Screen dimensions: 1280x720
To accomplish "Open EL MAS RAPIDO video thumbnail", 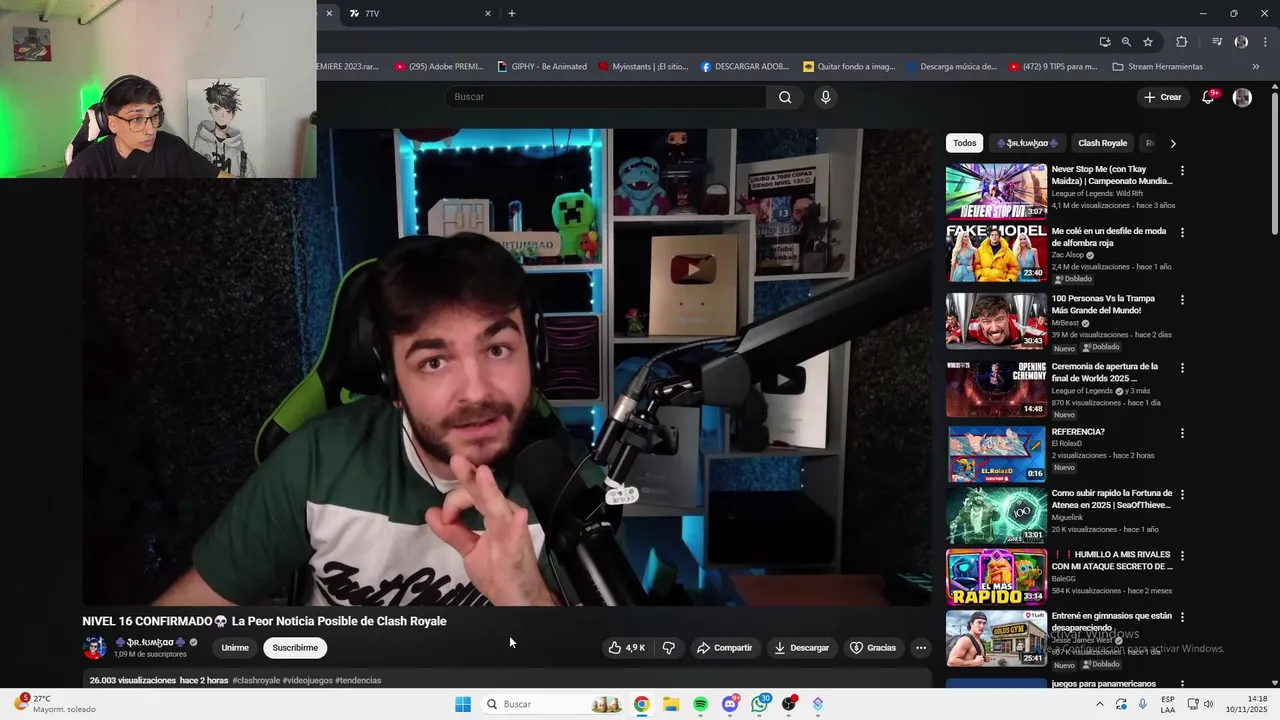I will pyautogui.click(x=996, y=577).
